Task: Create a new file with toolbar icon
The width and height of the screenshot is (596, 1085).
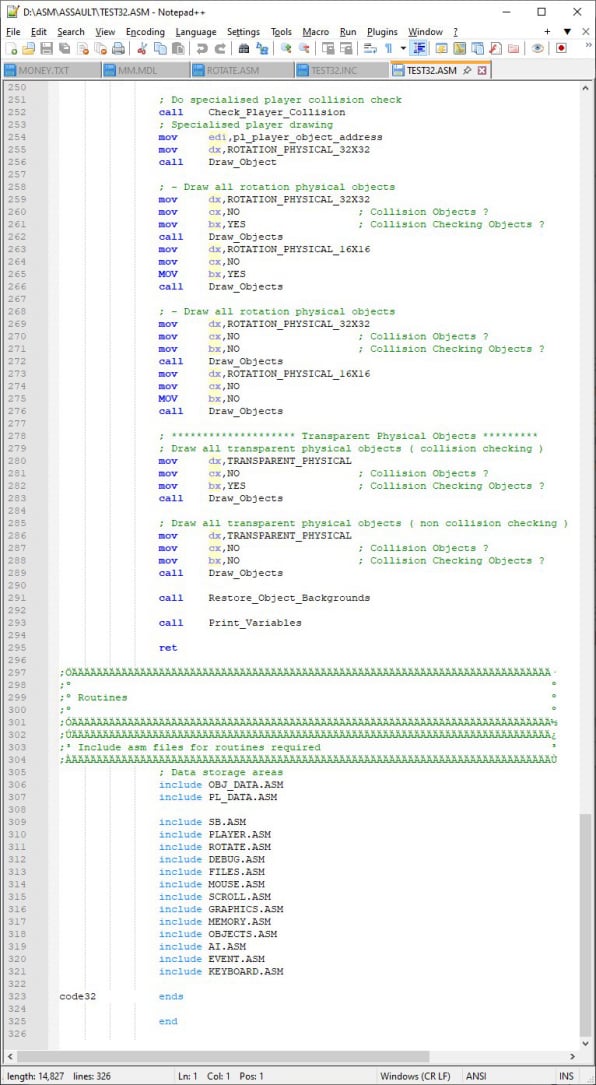Action: (11, 48)
